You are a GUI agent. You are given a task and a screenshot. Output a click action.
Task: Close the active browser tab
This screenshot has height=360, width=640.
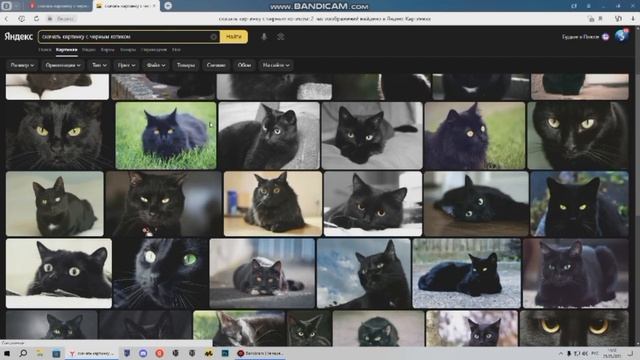pyautogui.click(x=154, y=6)
